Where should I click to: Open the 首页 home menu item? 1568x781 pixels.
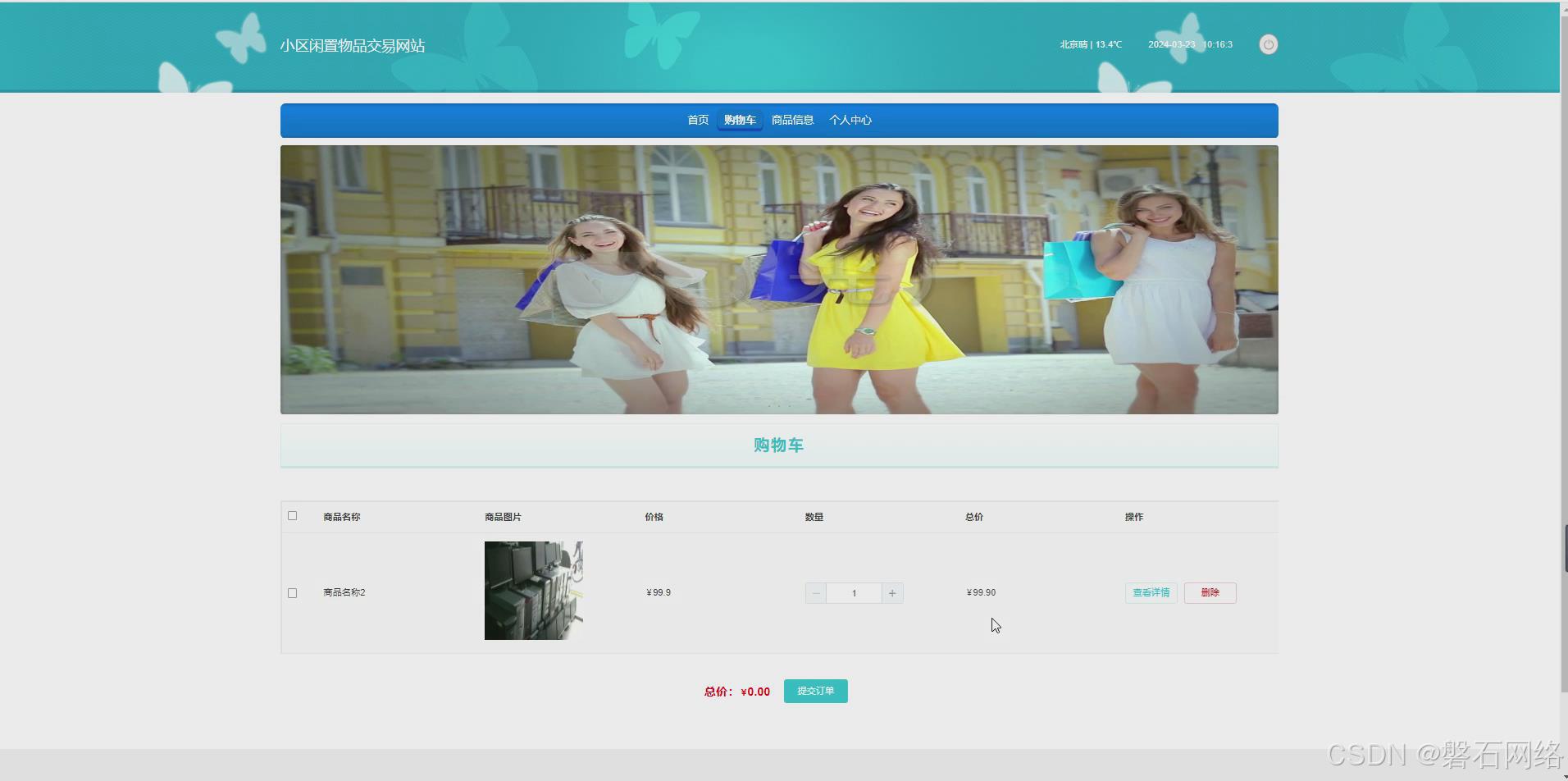[x=698, y=120]
